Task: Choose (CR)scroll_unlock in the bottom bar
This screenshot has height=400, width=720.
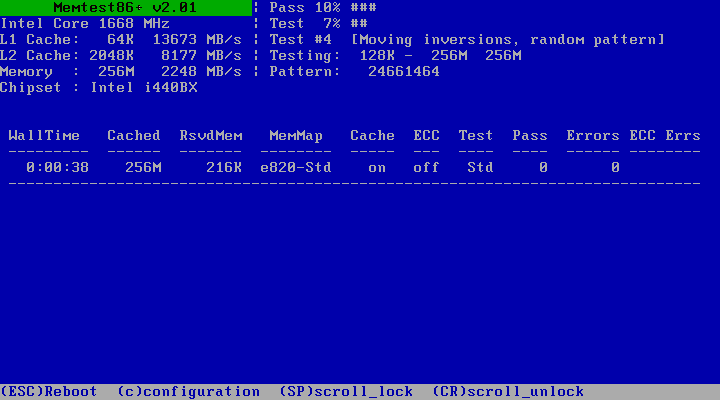Action: tap(508, 392)
